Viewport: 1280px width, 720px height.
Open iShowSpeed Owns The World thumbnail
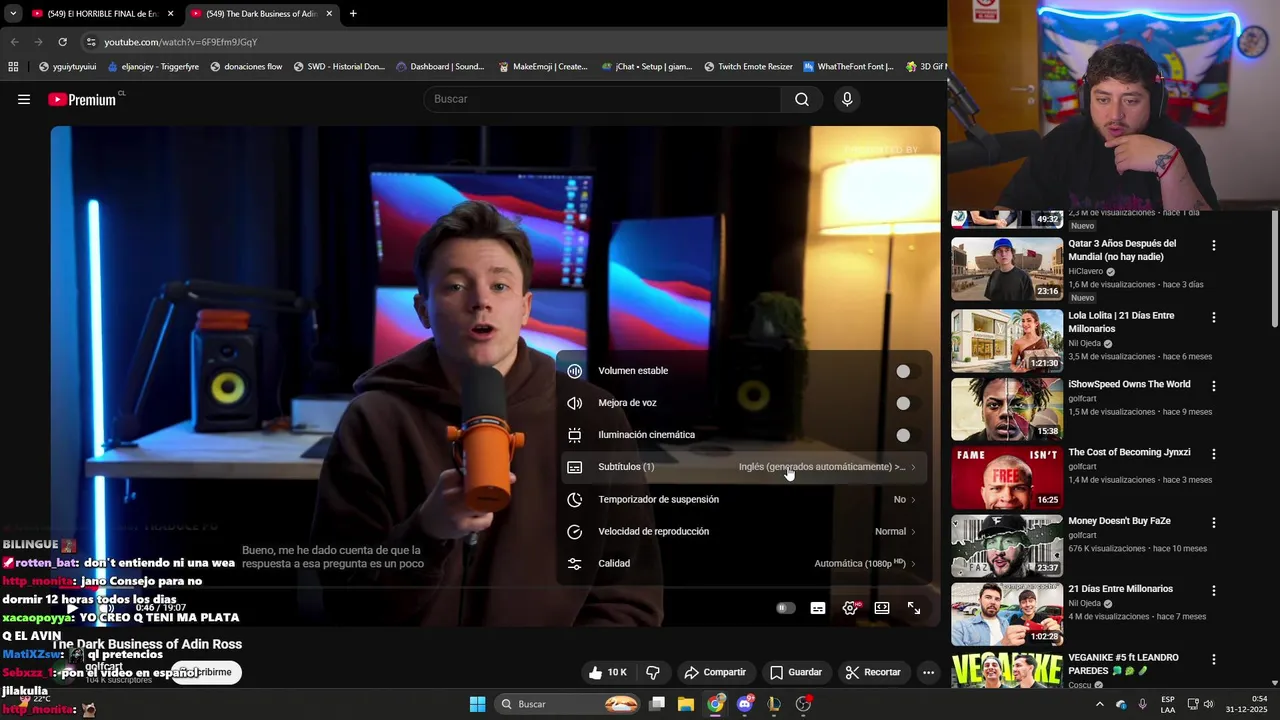[x=1006, y=409]
